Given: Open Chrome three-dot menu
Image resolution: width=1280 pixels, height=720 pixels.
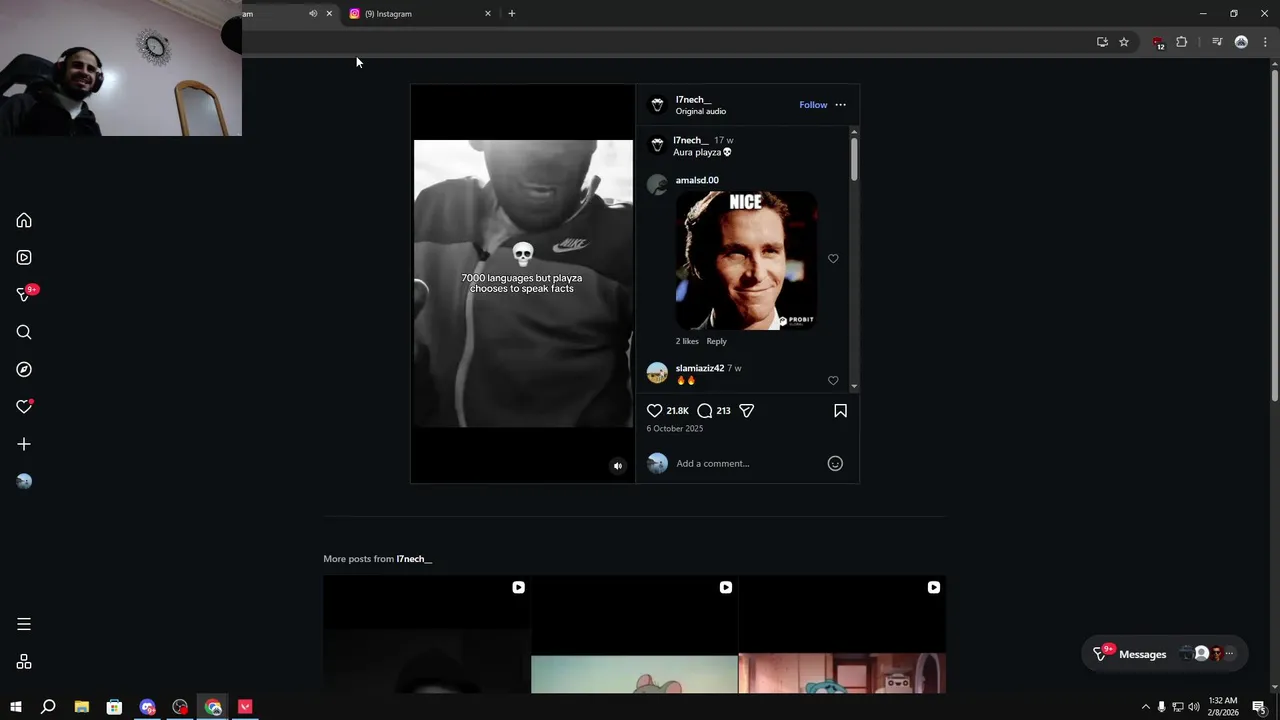Looking at the screenshot, I should tap(1265, 42).
